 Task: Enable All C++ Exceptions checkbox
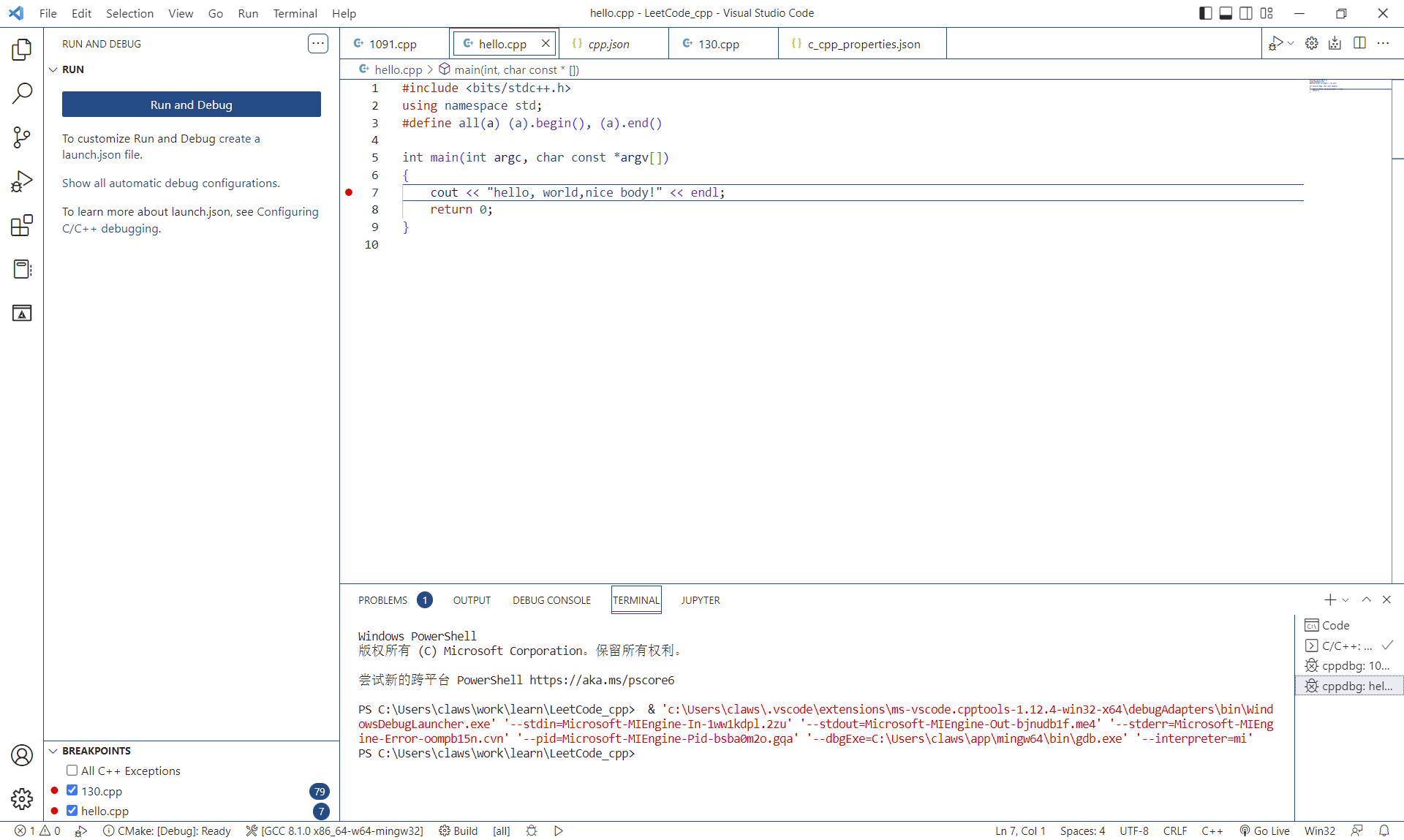(x=72, y=770)
